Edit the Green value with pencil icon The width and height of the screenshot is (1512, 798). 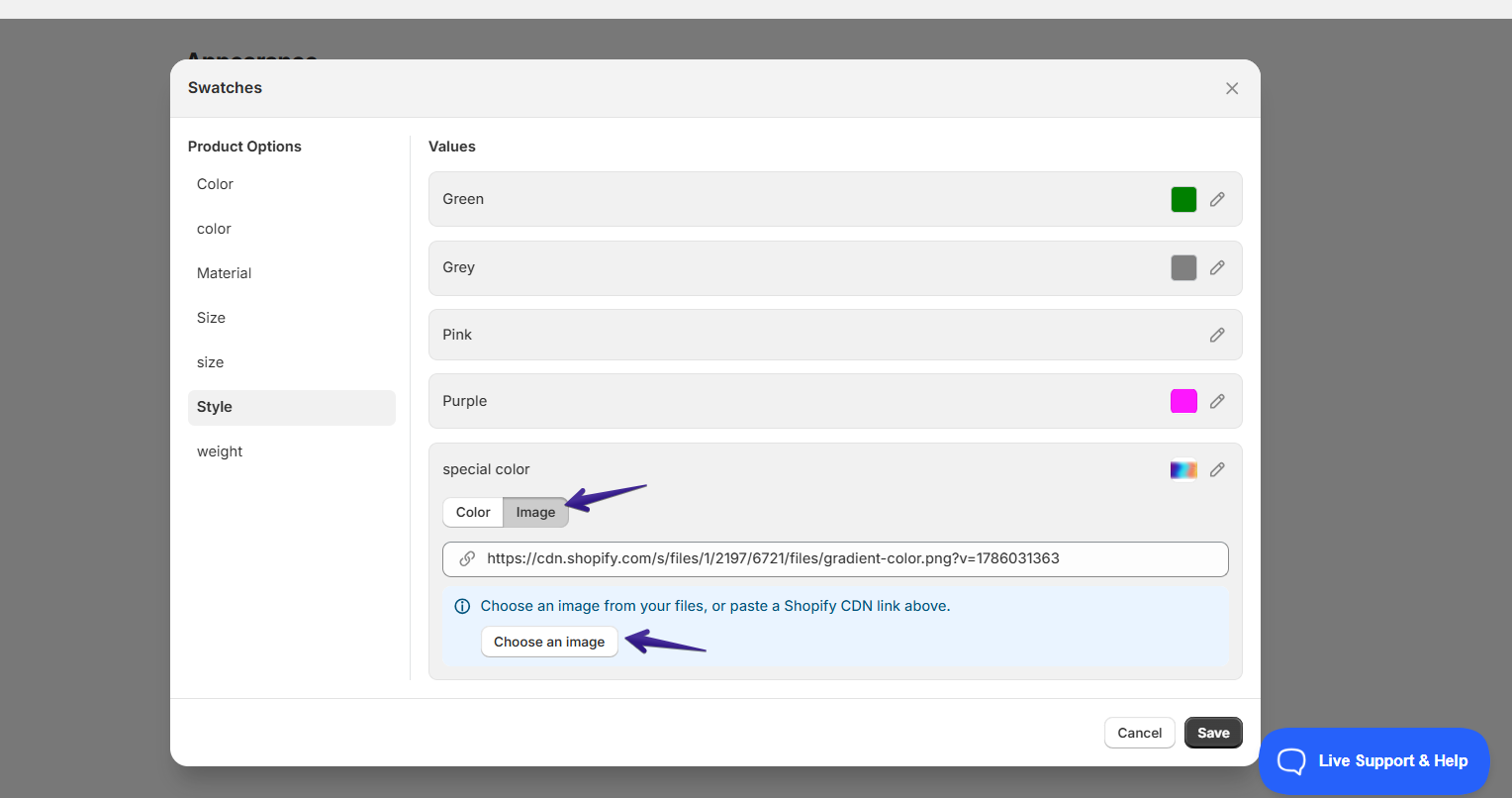(x=1217, y=199)
